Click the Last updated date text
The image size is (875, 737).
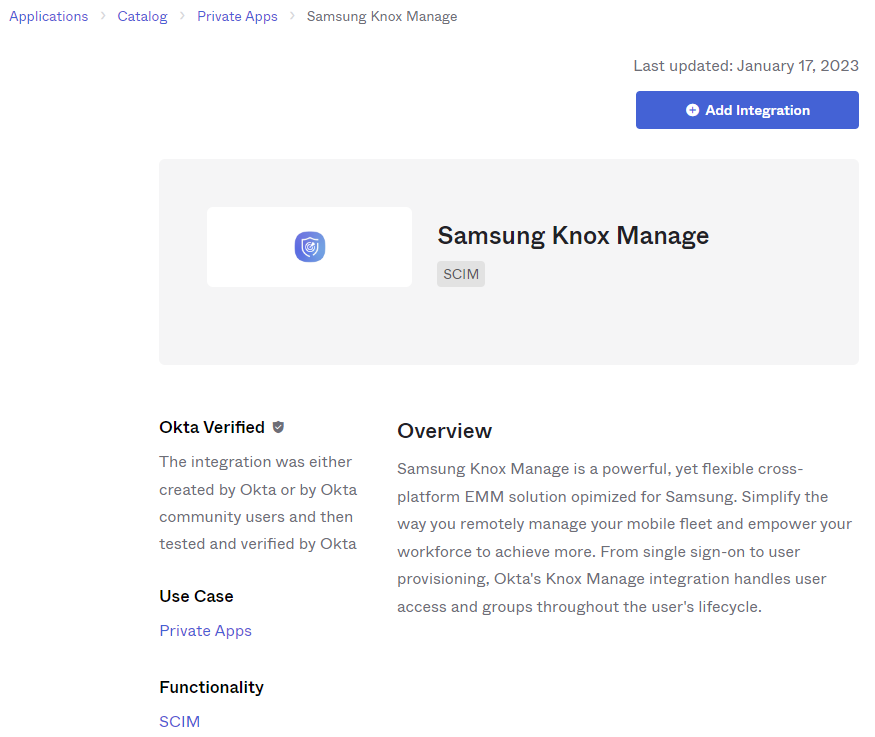pos(746,66)
